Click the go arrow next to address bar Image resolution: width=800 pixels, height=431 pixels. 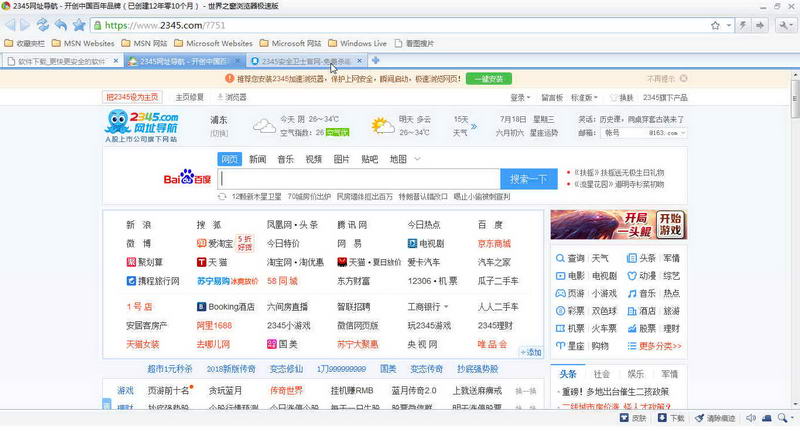point(760,26)
